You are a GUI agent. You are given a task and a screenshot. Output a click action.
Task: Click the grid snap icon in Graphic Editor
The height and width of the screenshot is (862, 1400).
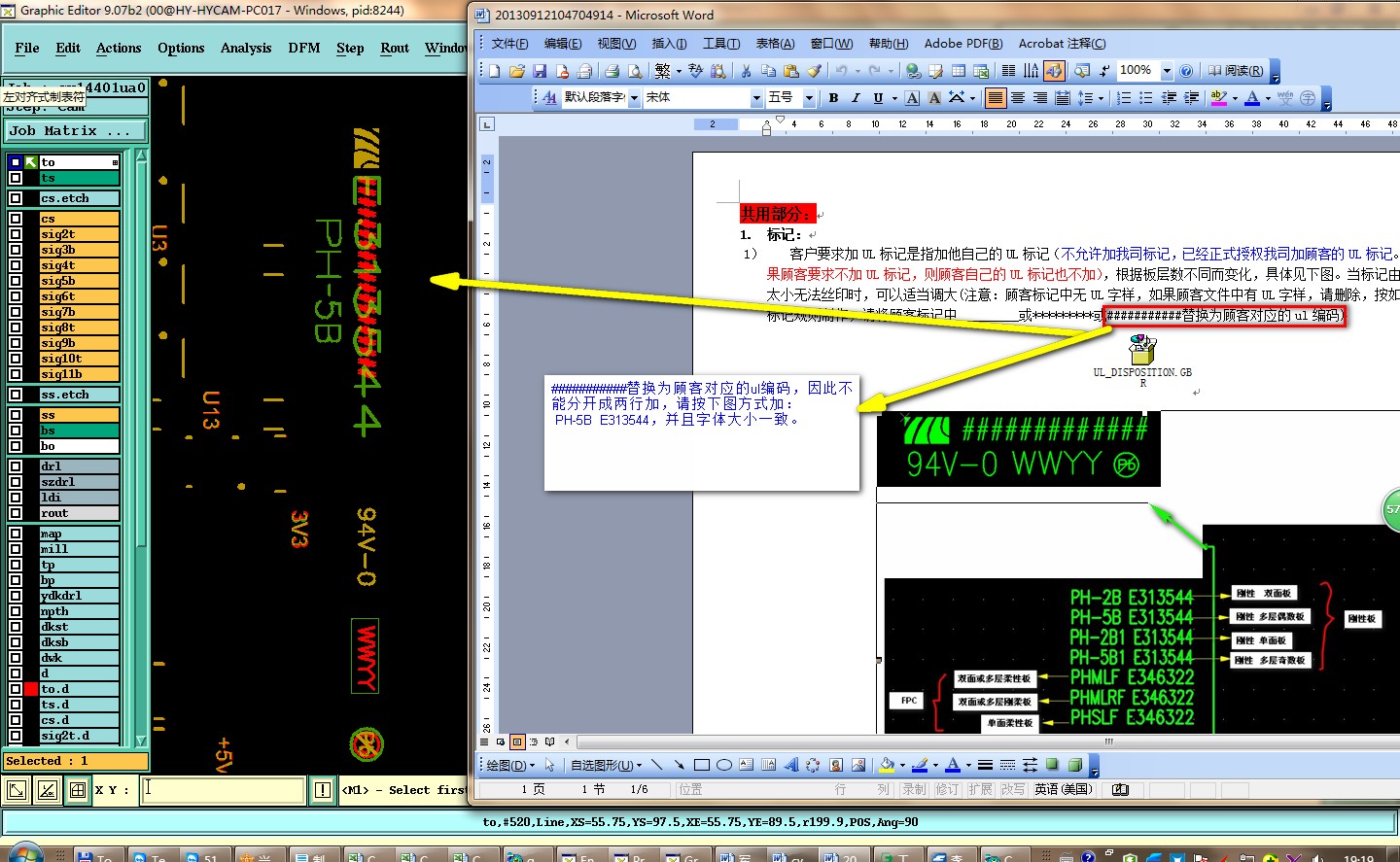[78, 790]
